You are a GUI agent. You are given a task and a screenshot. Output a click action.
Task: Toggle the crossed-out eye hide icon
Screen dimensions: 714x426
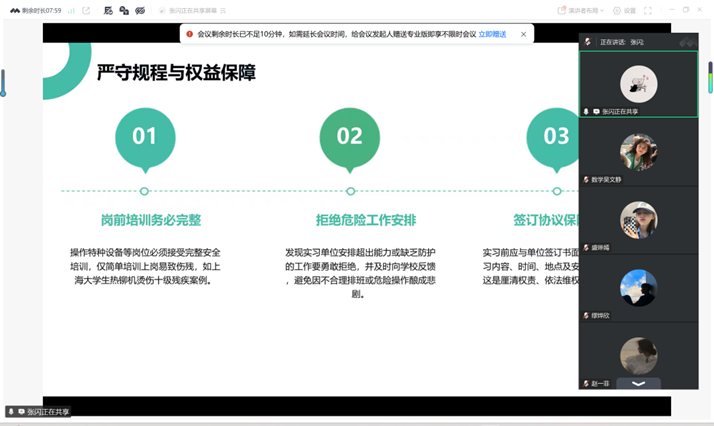click(x=140, y=10)
